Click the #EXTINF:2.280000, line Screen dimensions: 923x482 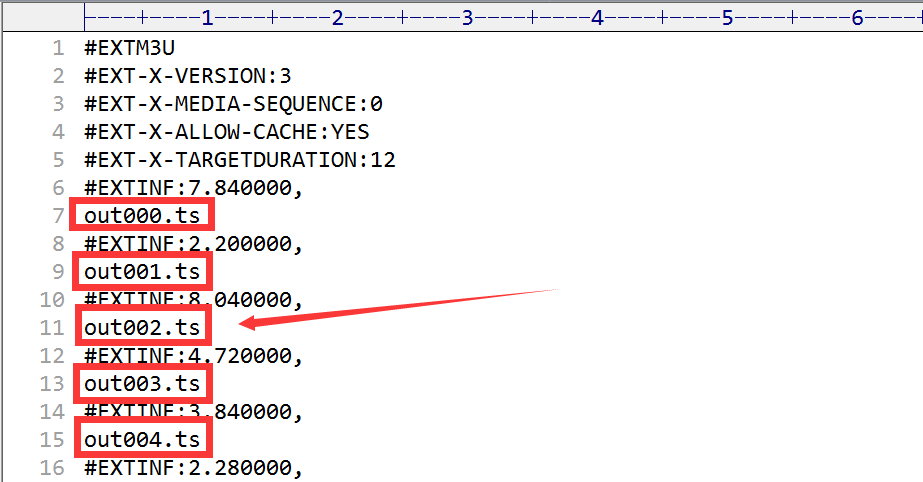pos(194,468)
